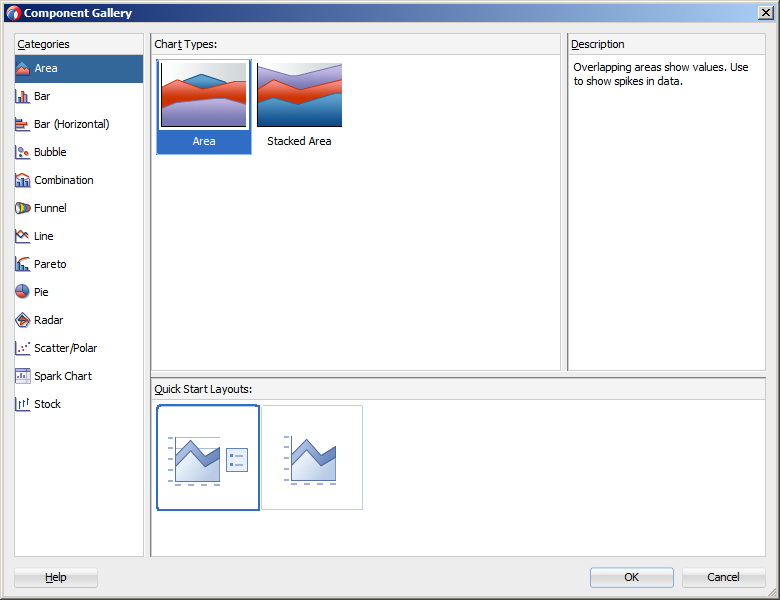This screenshot has width=780, height=600.
Task: Click the Bar chart category icon
Action: [23, 97]
